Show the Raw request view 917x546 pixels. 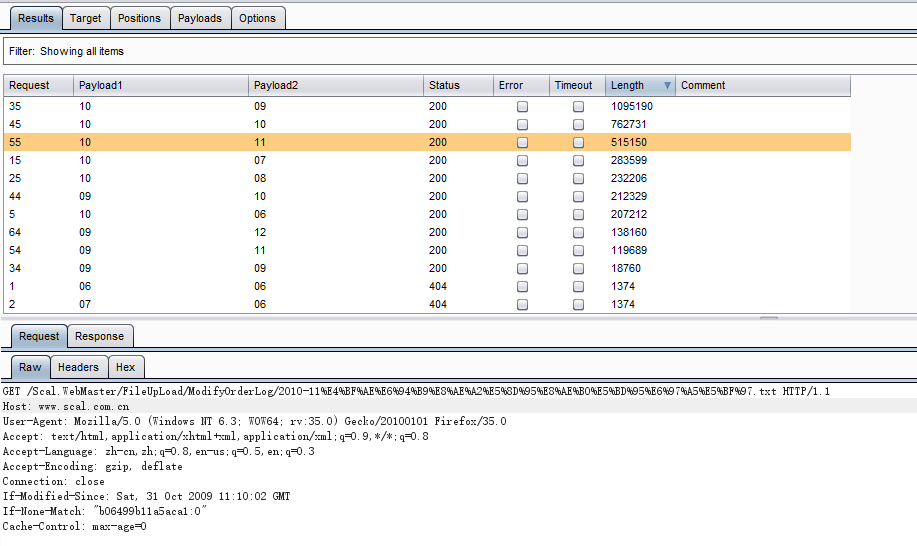coord(30,367)
